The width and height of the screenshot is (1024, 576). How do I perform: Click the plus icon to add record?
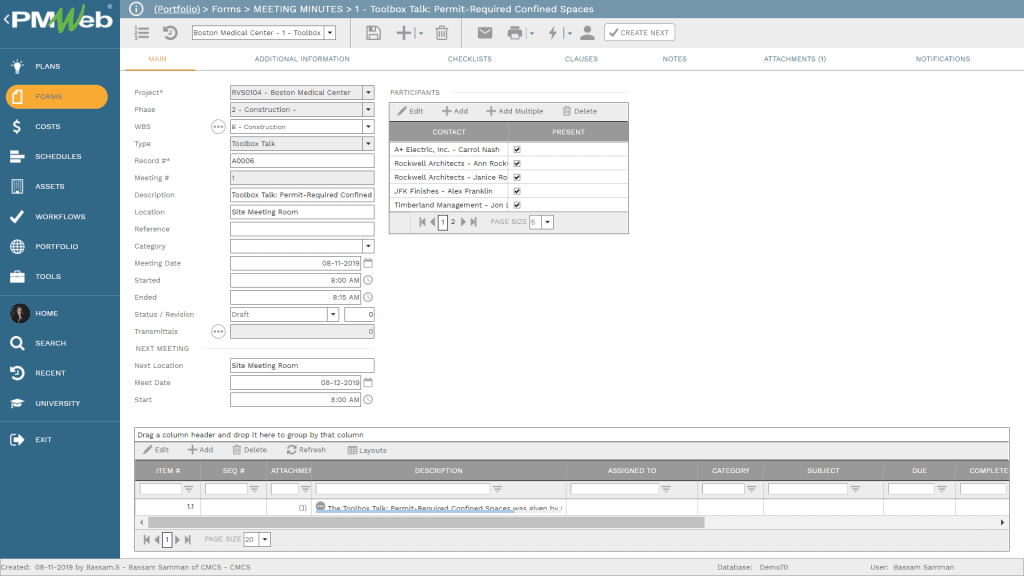404,33
